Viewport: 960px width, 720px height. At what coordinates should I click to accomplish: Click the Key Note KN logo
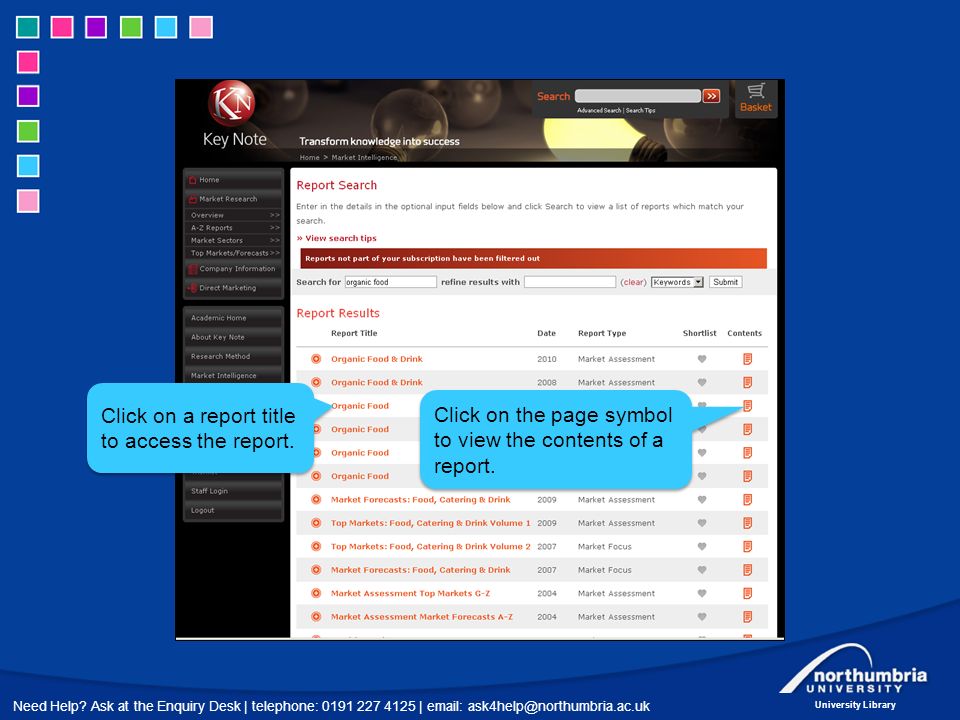tap(231, 102)
